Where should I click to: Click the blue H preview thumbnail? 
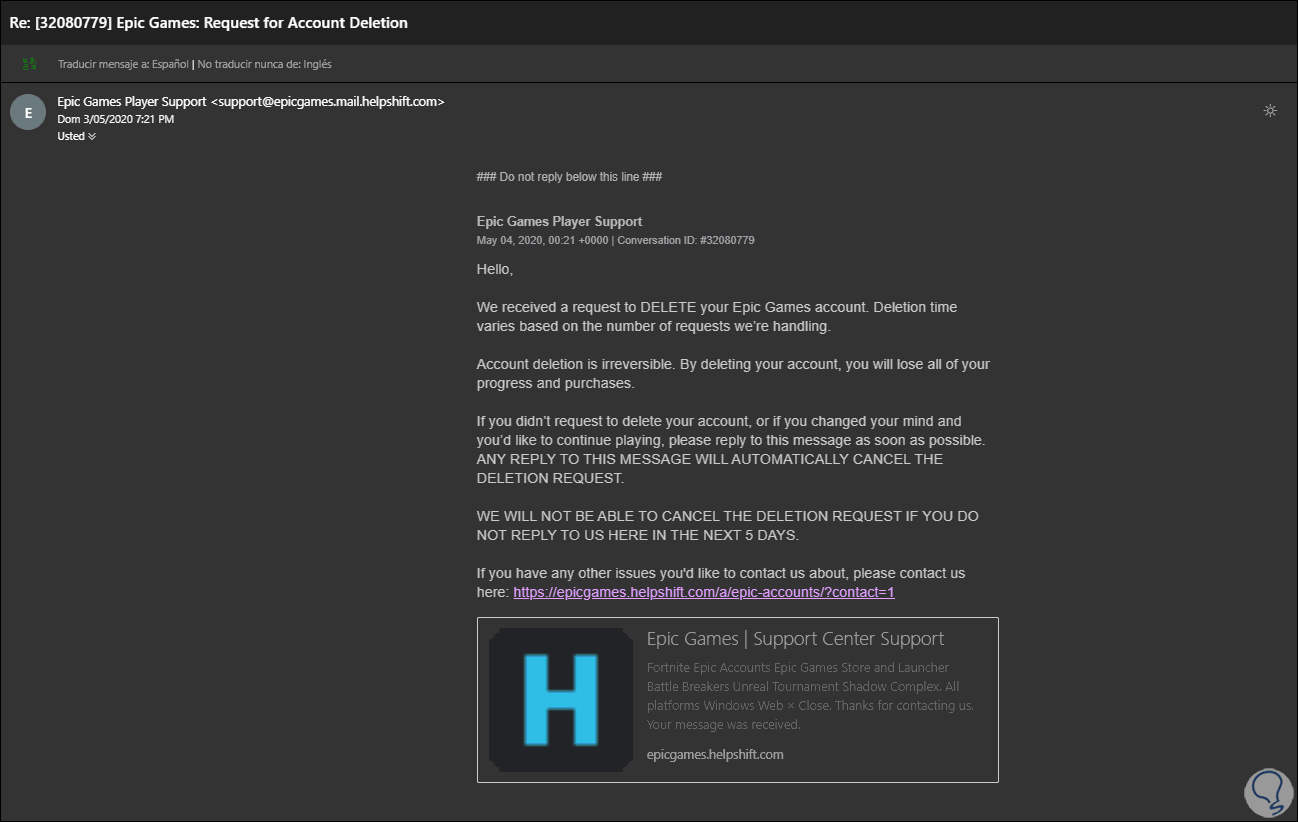click(x=560, y=700)
